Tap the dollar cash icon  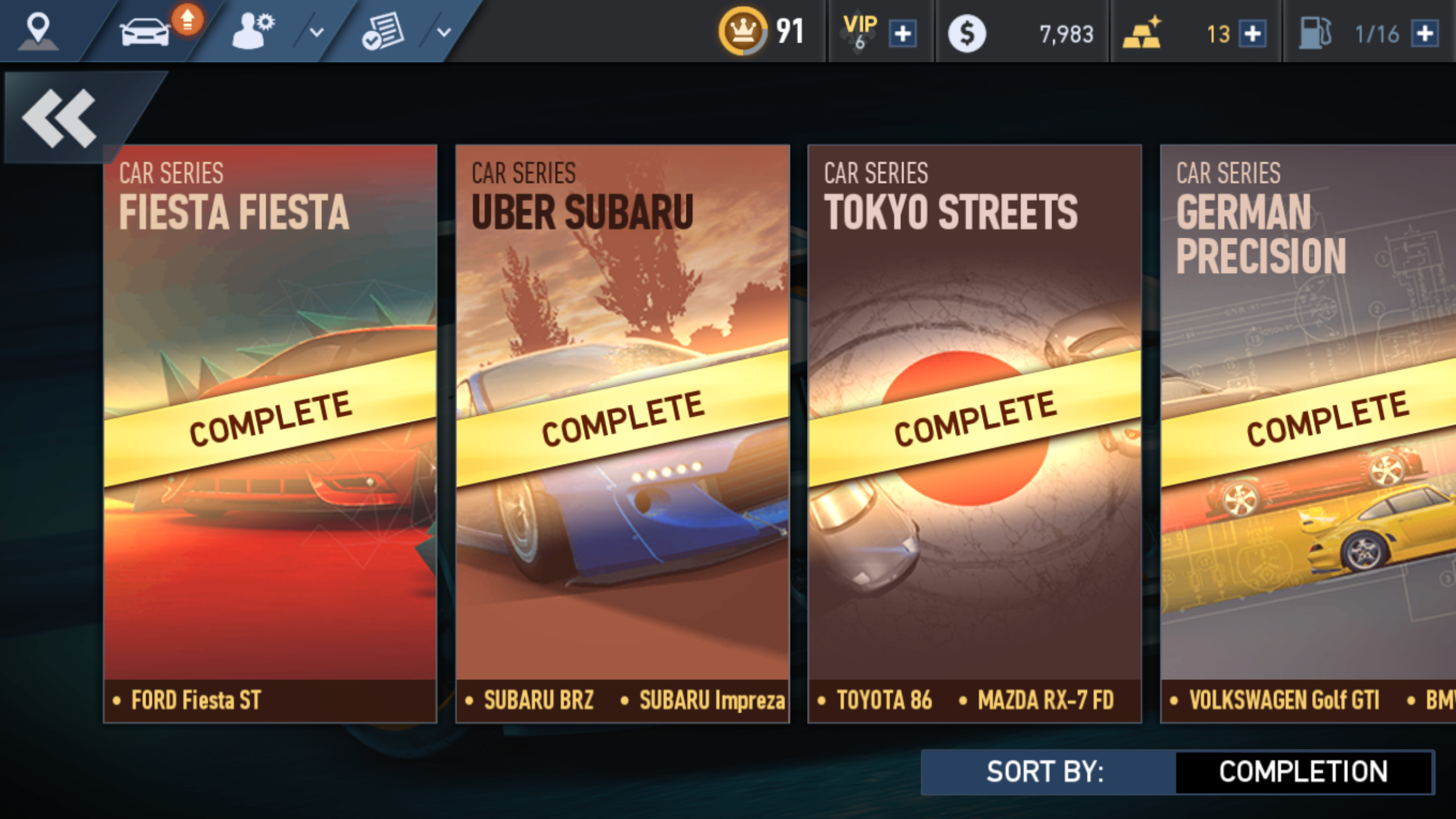[967, 34]
